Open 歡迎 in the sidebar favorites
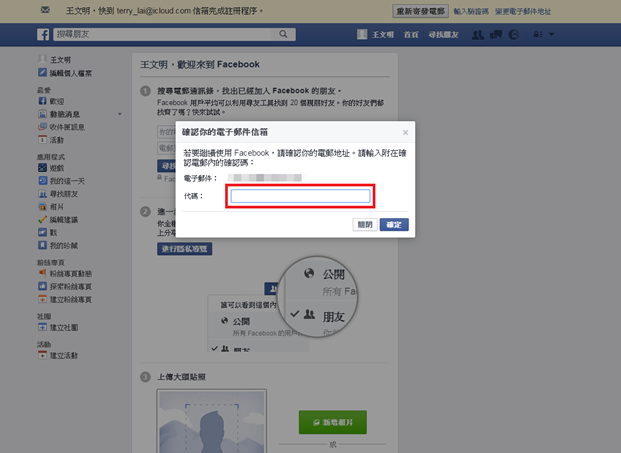Screen dimensions: 621x453 51,101
